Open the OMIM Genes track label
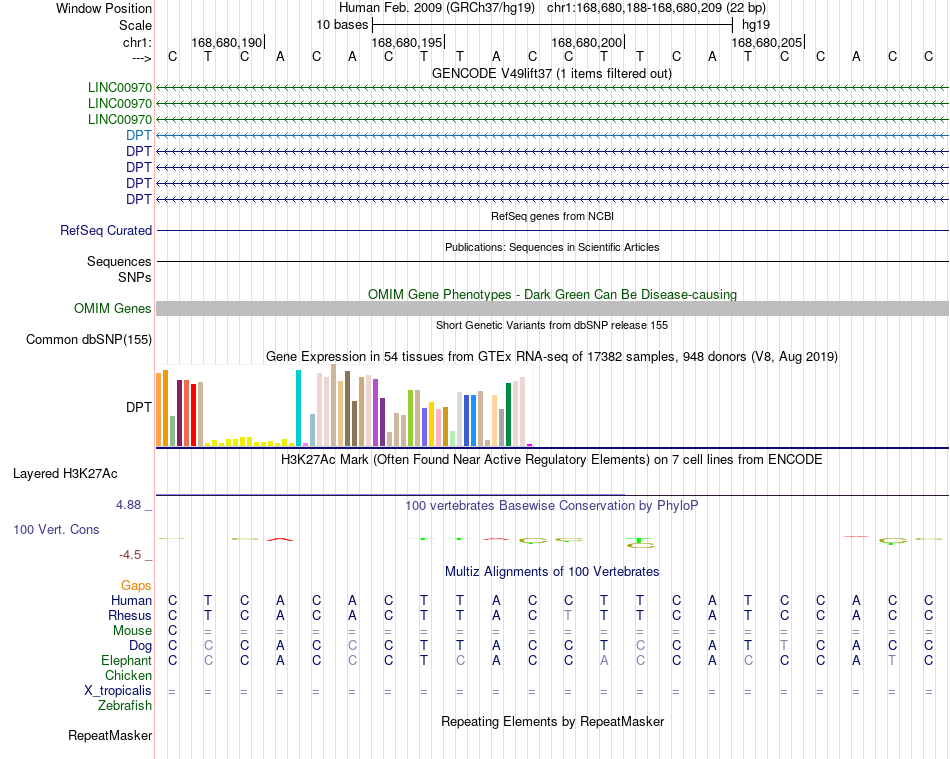 [x=113, y=308]
